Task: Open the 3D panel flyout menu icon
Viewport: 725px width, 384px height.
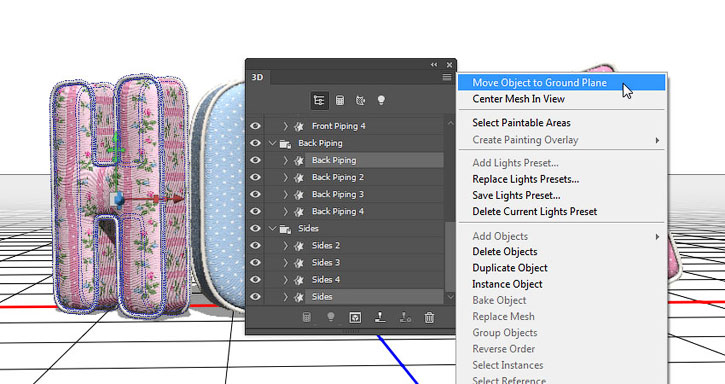Action: tap(447, 77)
